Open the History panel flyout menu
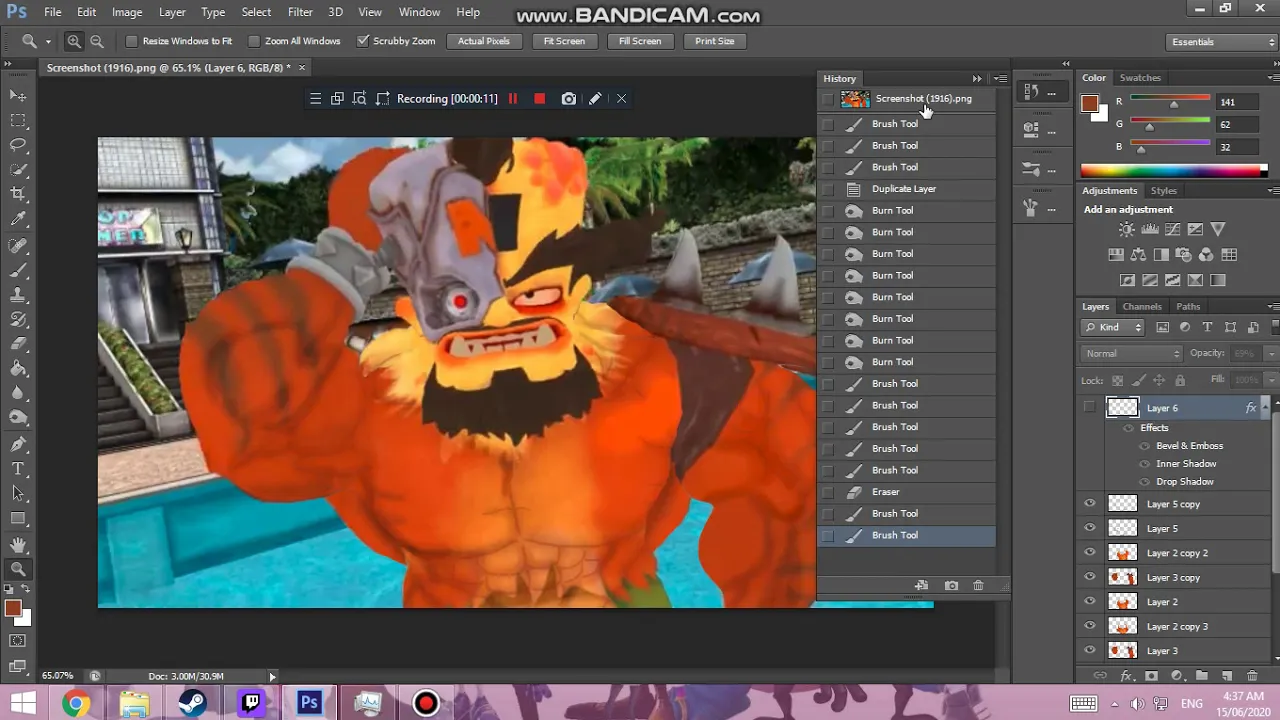 click(1000, 78)
